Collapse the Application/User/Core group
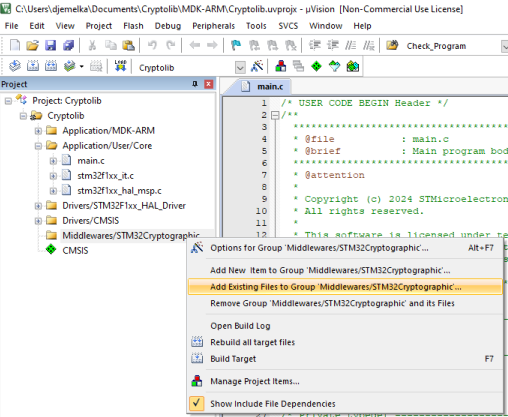The height and width of the screenshot is (417, 508). pos(38,146)
